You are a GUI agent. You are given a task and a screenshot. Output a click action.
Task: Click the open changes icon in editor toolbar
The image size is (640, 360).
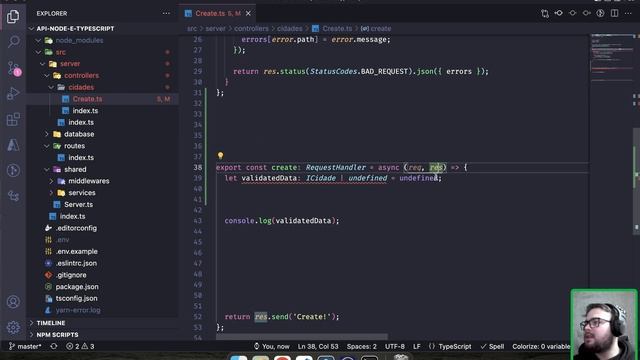click(x=545, y=13)
